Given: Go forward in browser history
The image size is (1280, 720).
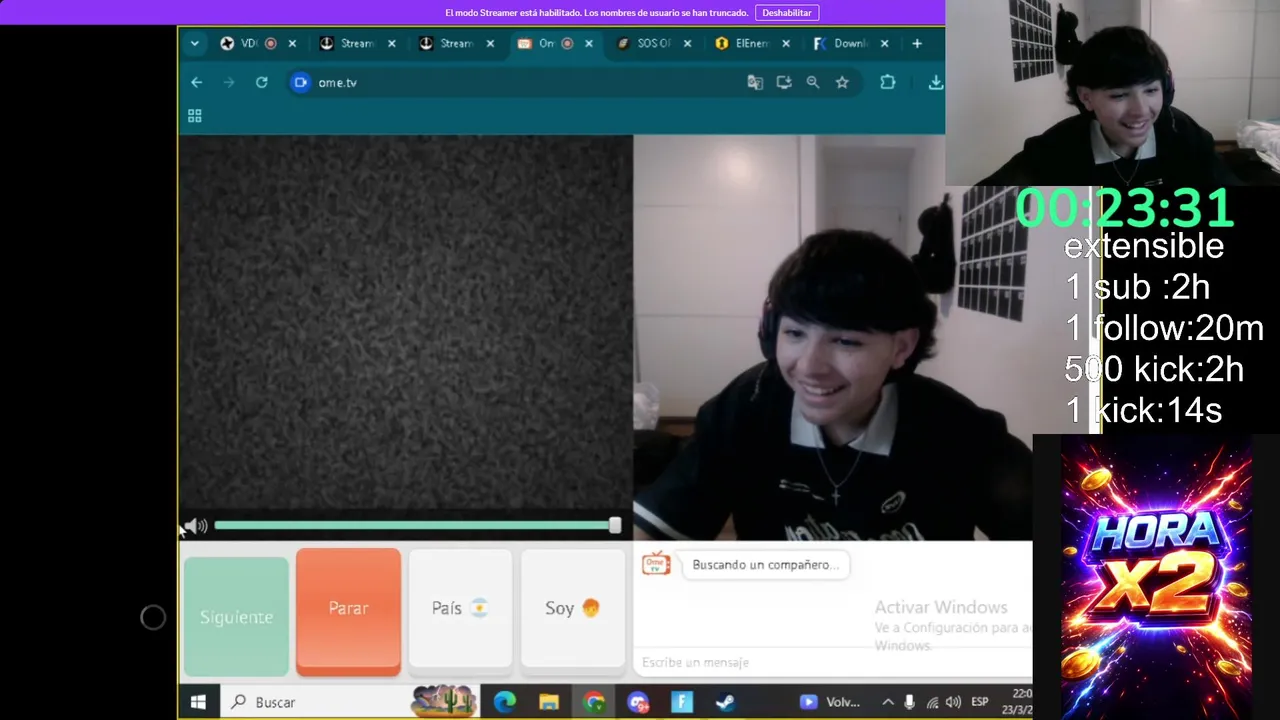Looking at the screenshot, I should [x=229, y=82].
